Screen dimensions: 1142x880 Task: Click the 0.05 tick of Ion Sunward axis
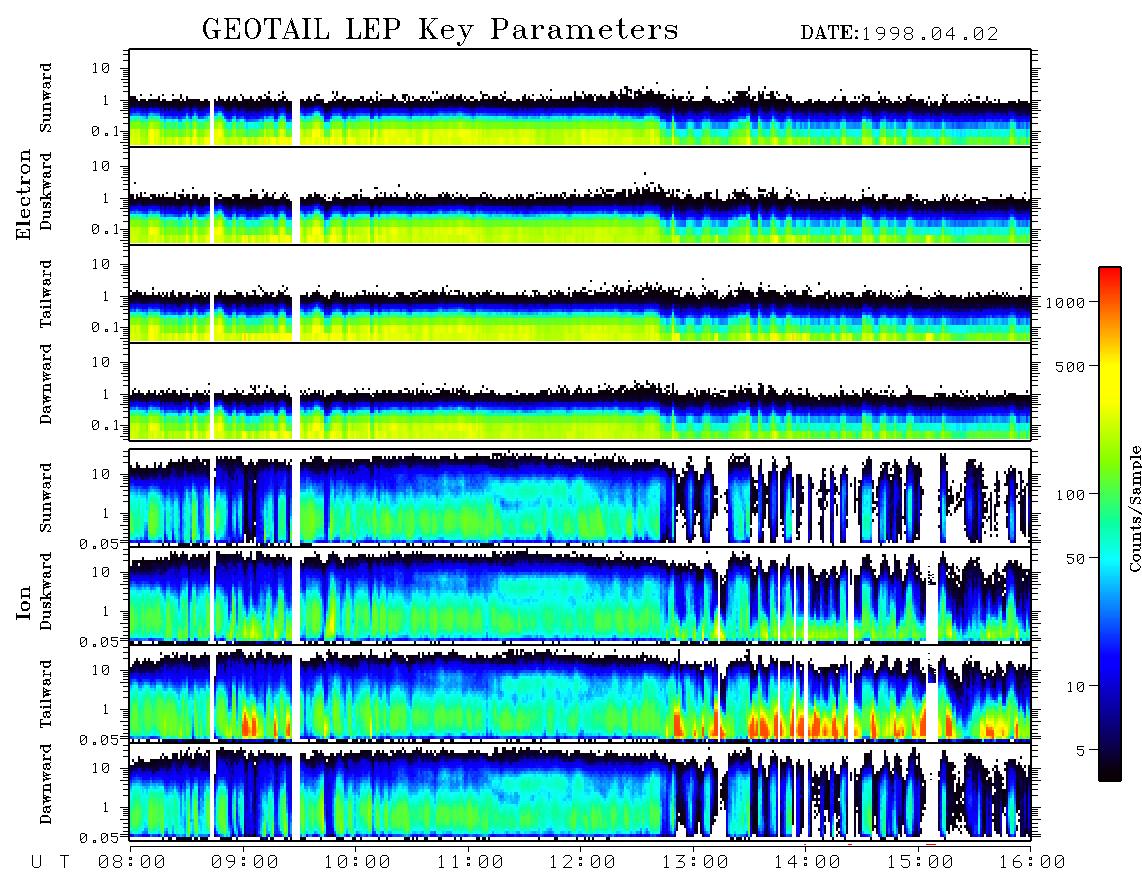[x=99, y=543]
